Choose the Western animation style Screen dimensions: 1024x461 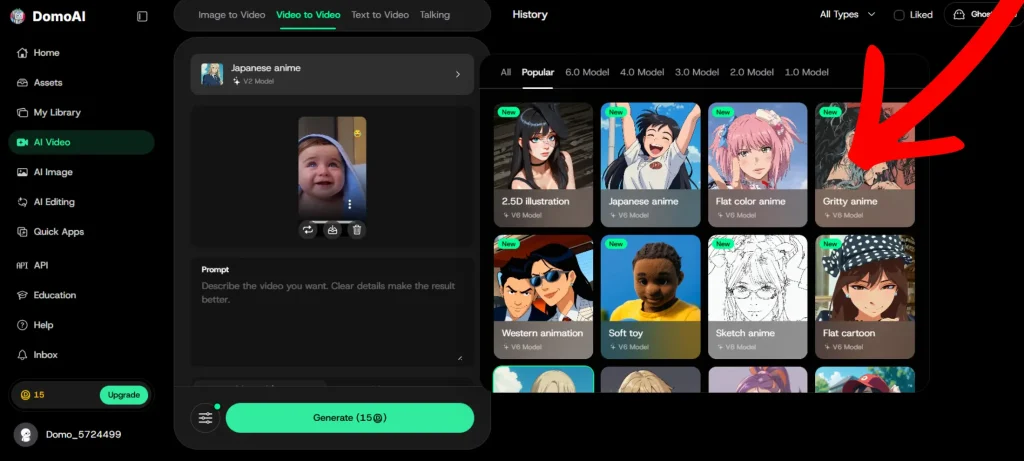click(543, 297)
